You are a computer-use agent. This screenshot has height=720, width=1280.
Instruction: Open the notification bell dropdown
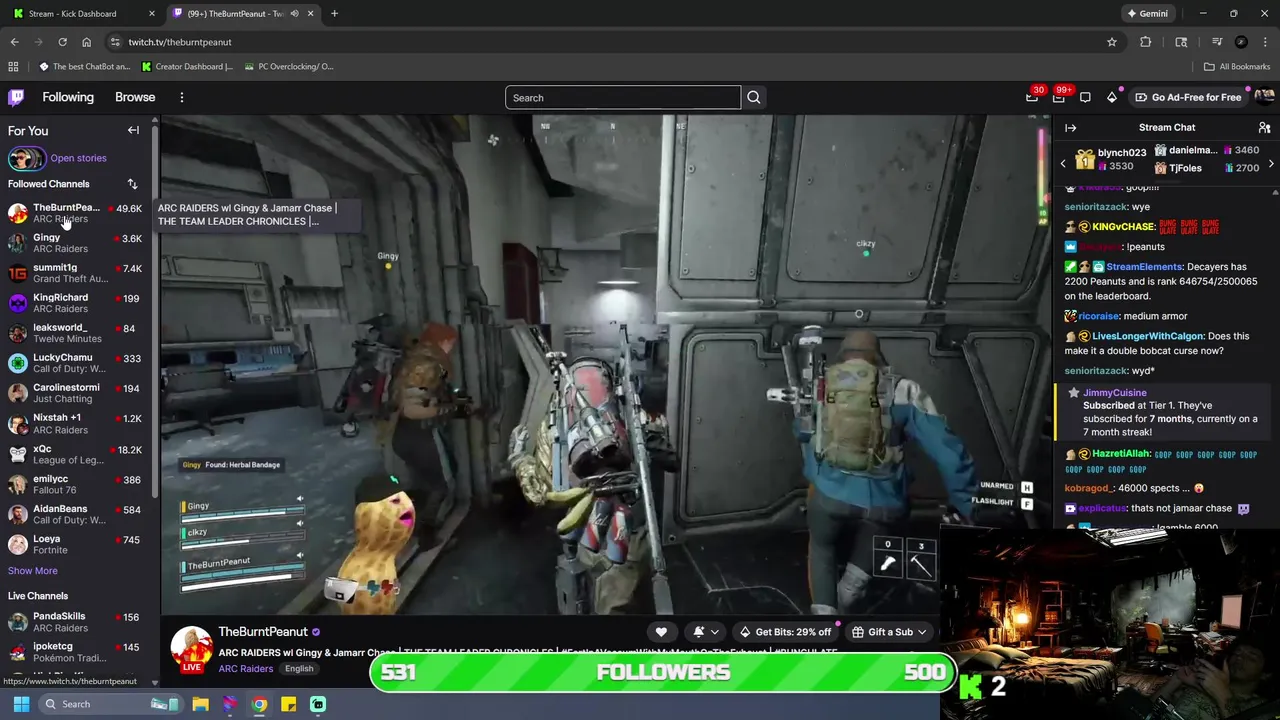(x=705, y=632)
